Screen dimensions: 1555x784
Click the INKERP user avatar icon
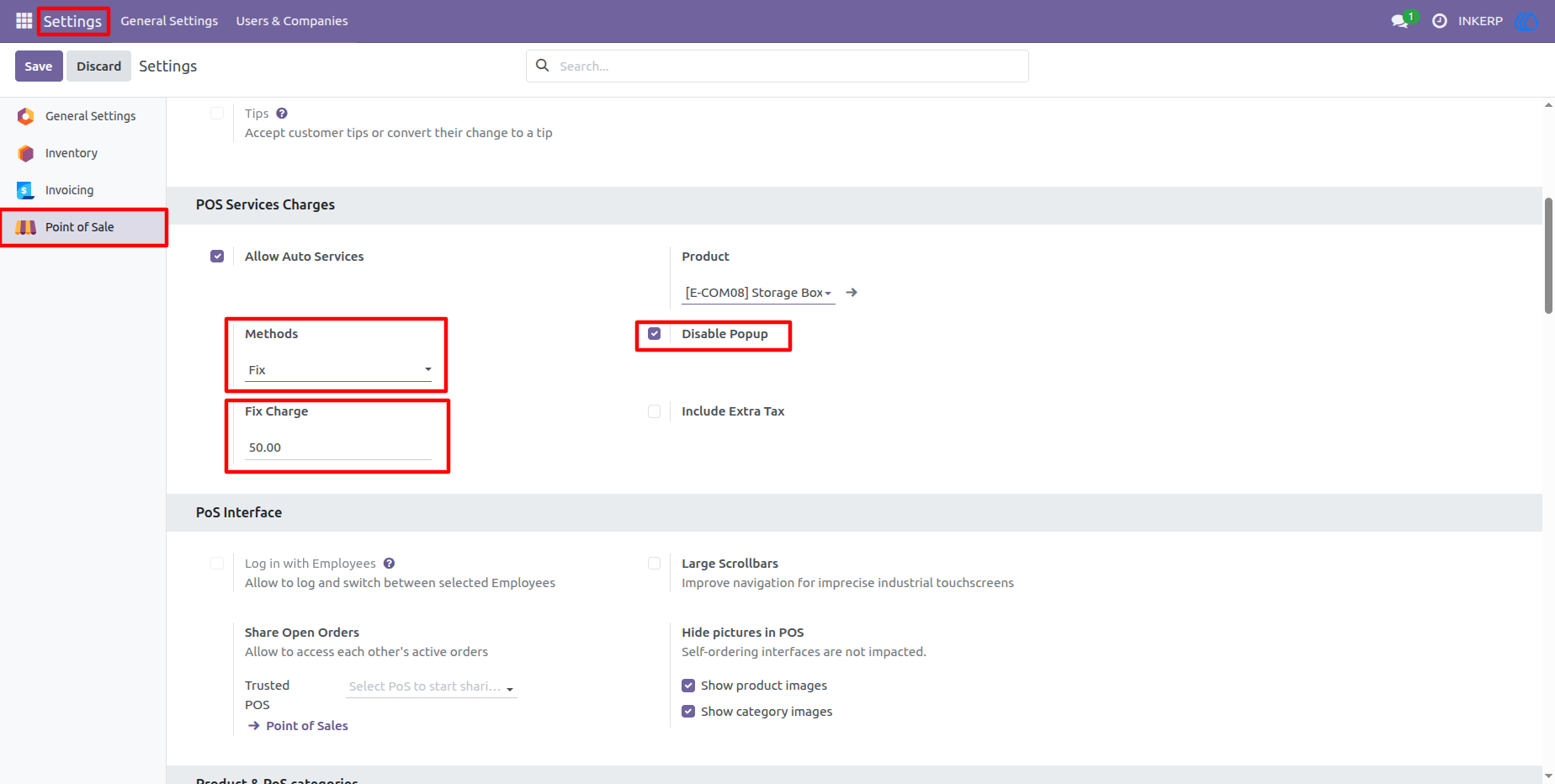coord(1526,20)
